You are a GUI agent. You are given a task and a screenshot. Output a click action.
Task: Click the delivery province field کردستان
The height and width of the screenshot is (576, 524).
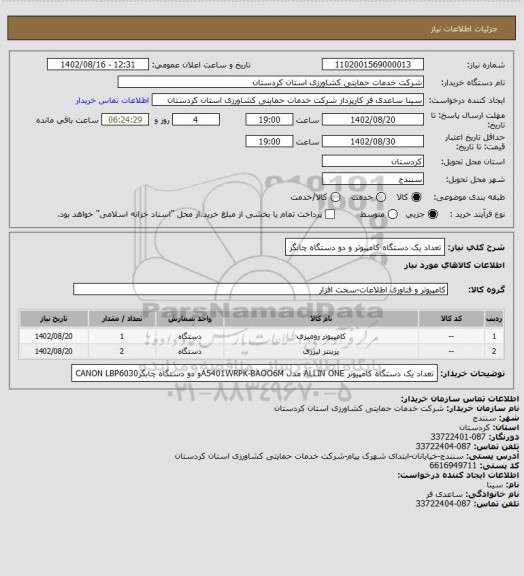373,161
